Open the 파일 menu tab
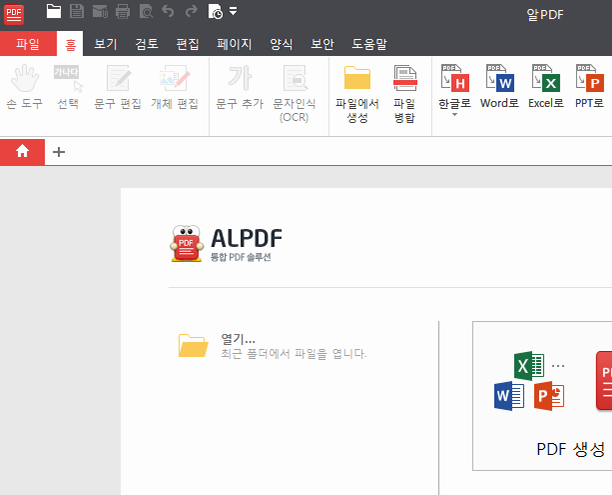Screen dimensions: 612x495 tap(28, 43)
